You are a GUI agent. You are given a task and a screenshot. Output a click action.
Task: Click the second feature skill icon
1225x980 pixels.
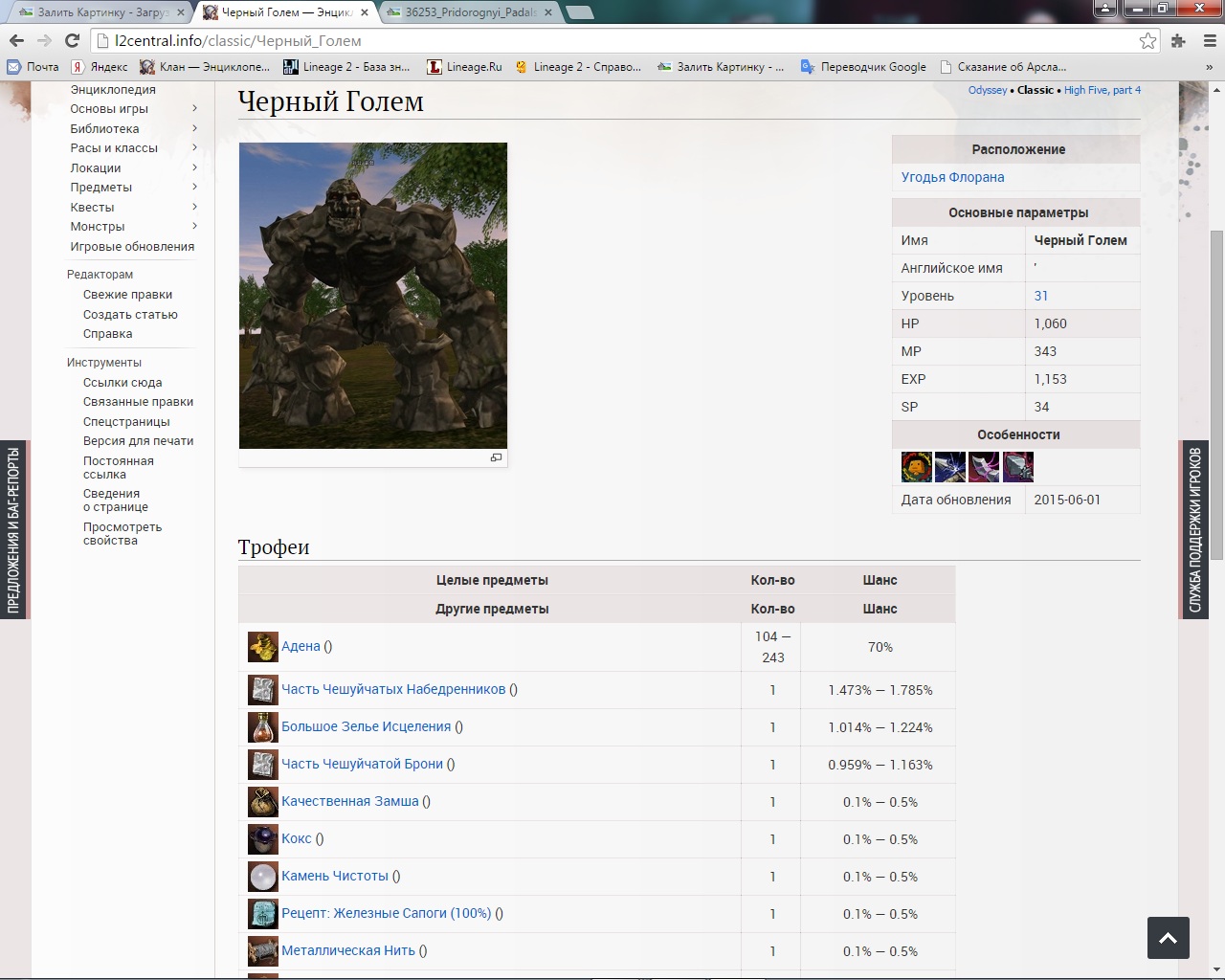(950, 466)
